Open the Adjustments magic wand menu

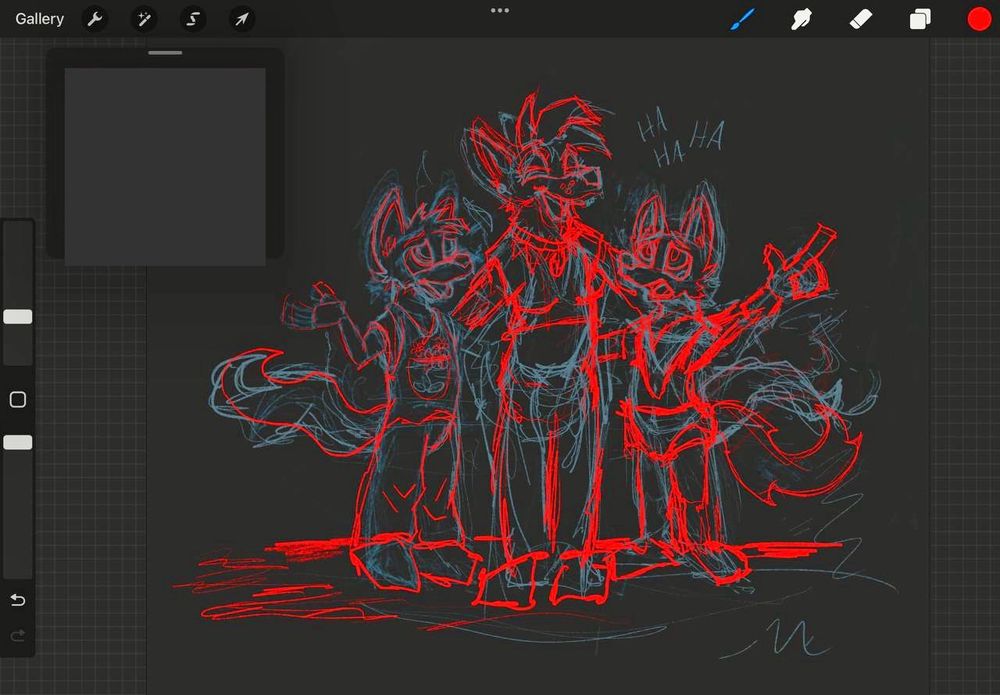click(143, 19)
